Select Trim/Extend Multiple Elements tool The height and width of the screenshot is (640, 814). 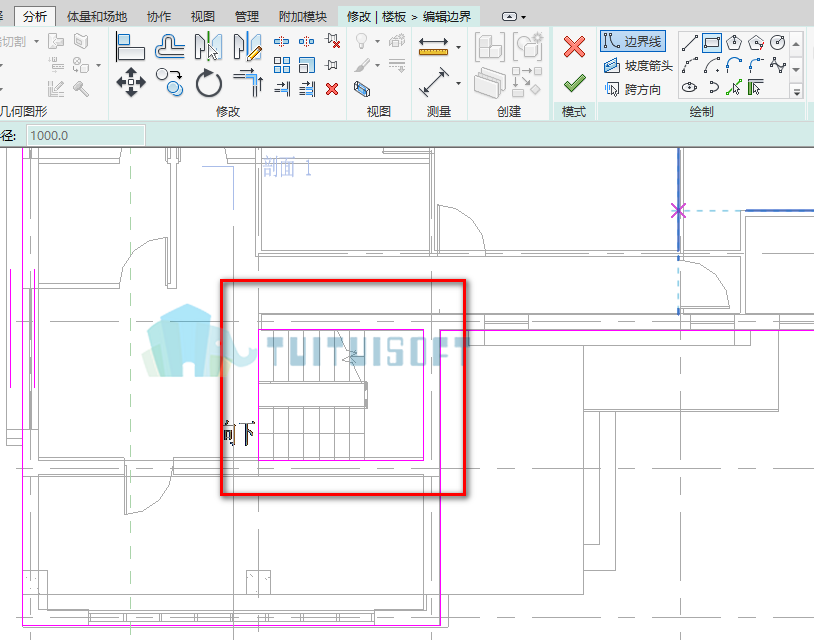(307, 89)
